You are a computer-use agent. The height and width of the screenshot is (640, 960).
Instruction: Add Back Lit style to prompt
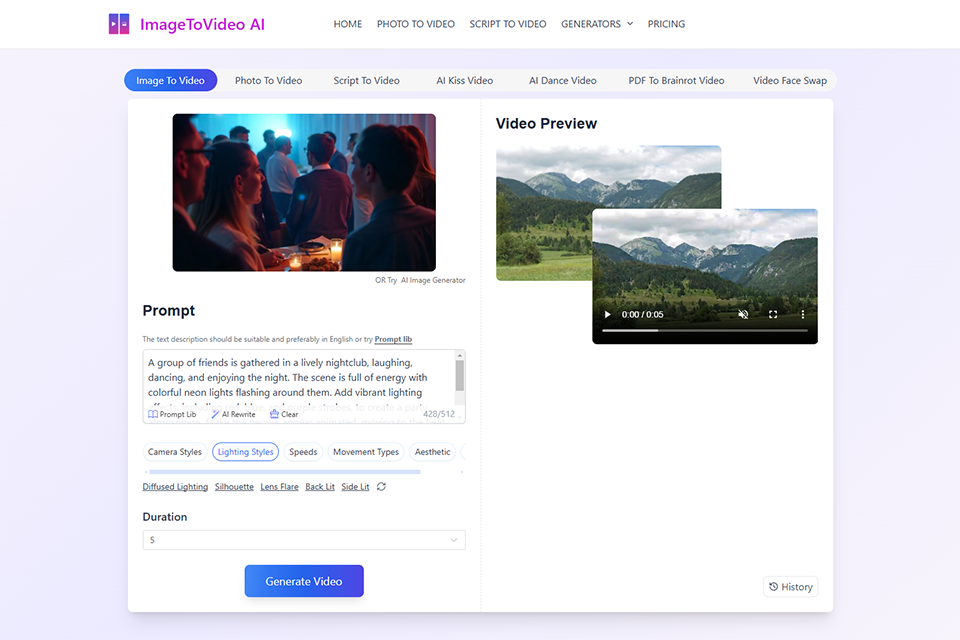tap(320, 486)
